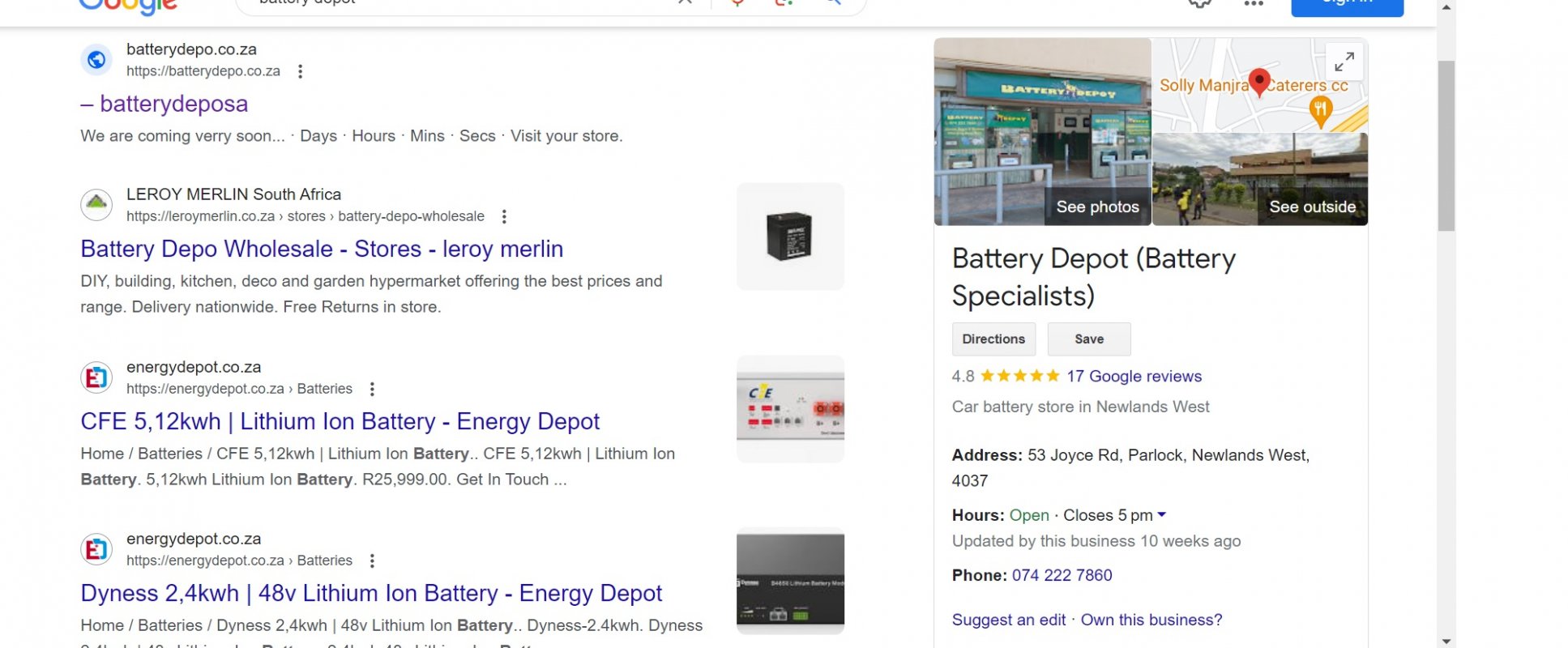Screen dimensions: 1568x648
Task: Click the Google logo
Action: (128, 6)
